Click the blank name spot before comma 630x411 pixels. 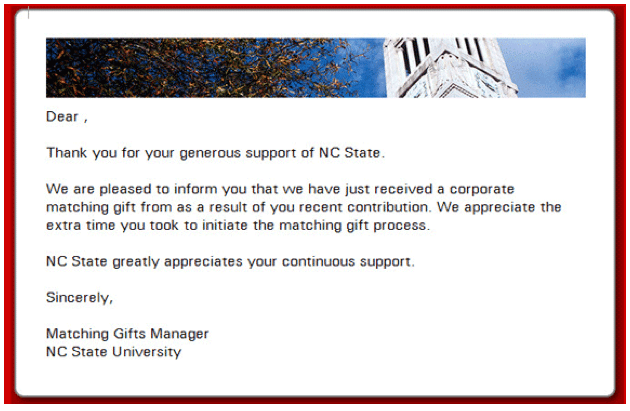tap(82, 117)
